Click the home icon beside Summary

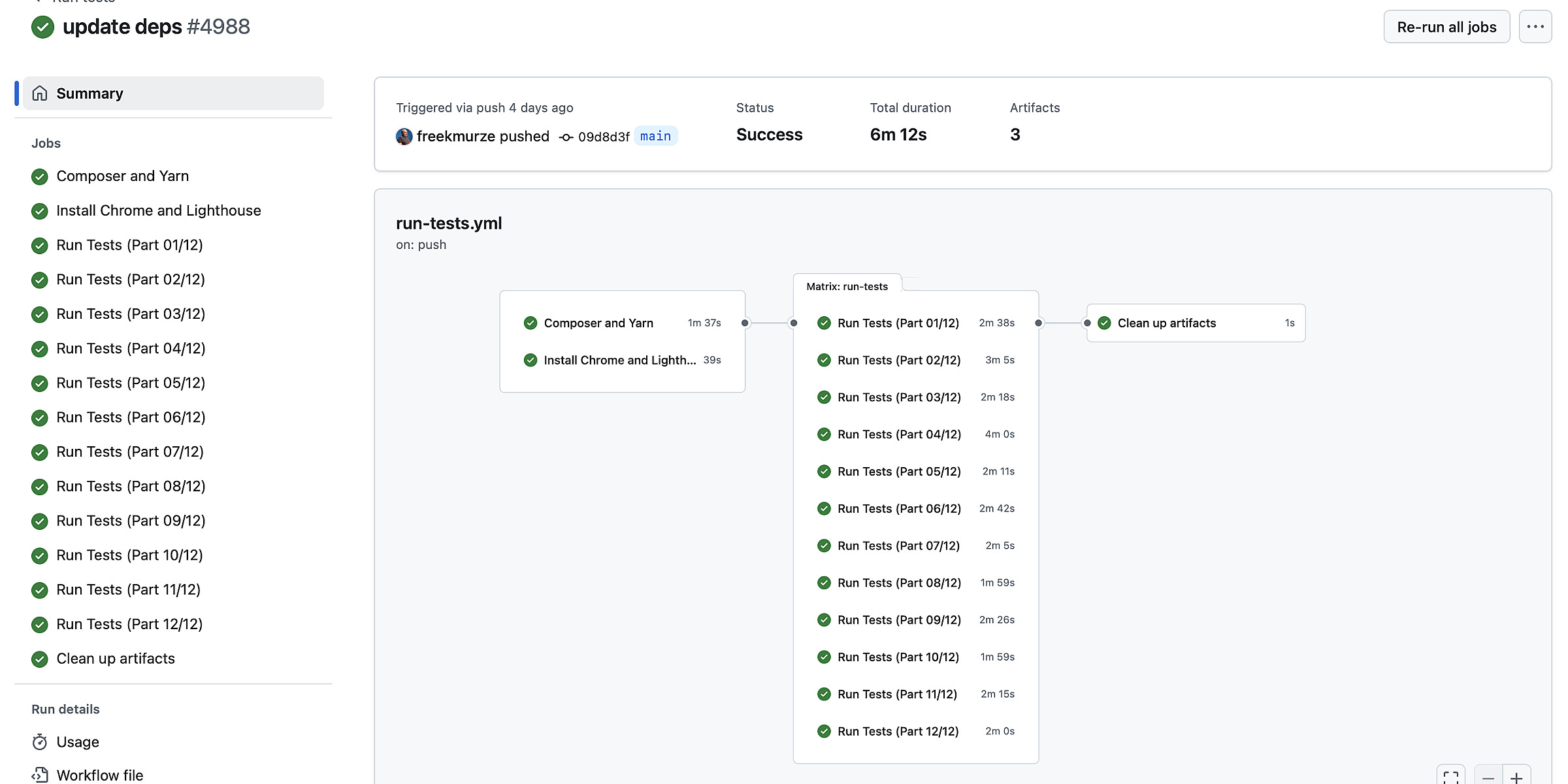tap(40, 93)
